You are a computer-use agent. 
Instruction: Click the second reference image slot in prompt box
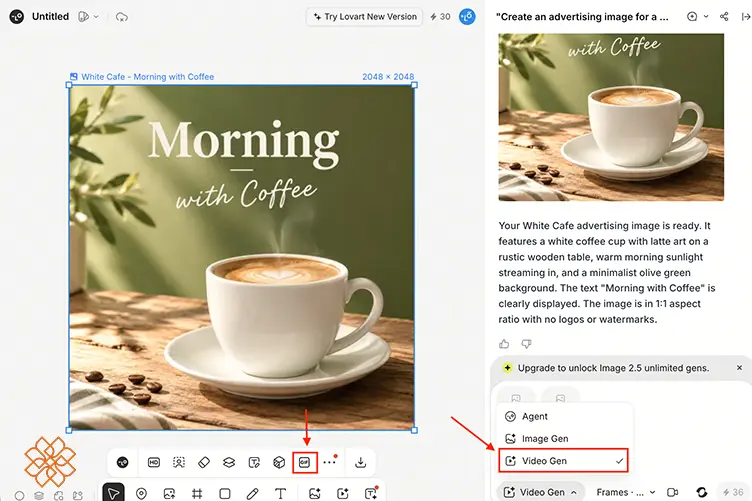(560, 397)
